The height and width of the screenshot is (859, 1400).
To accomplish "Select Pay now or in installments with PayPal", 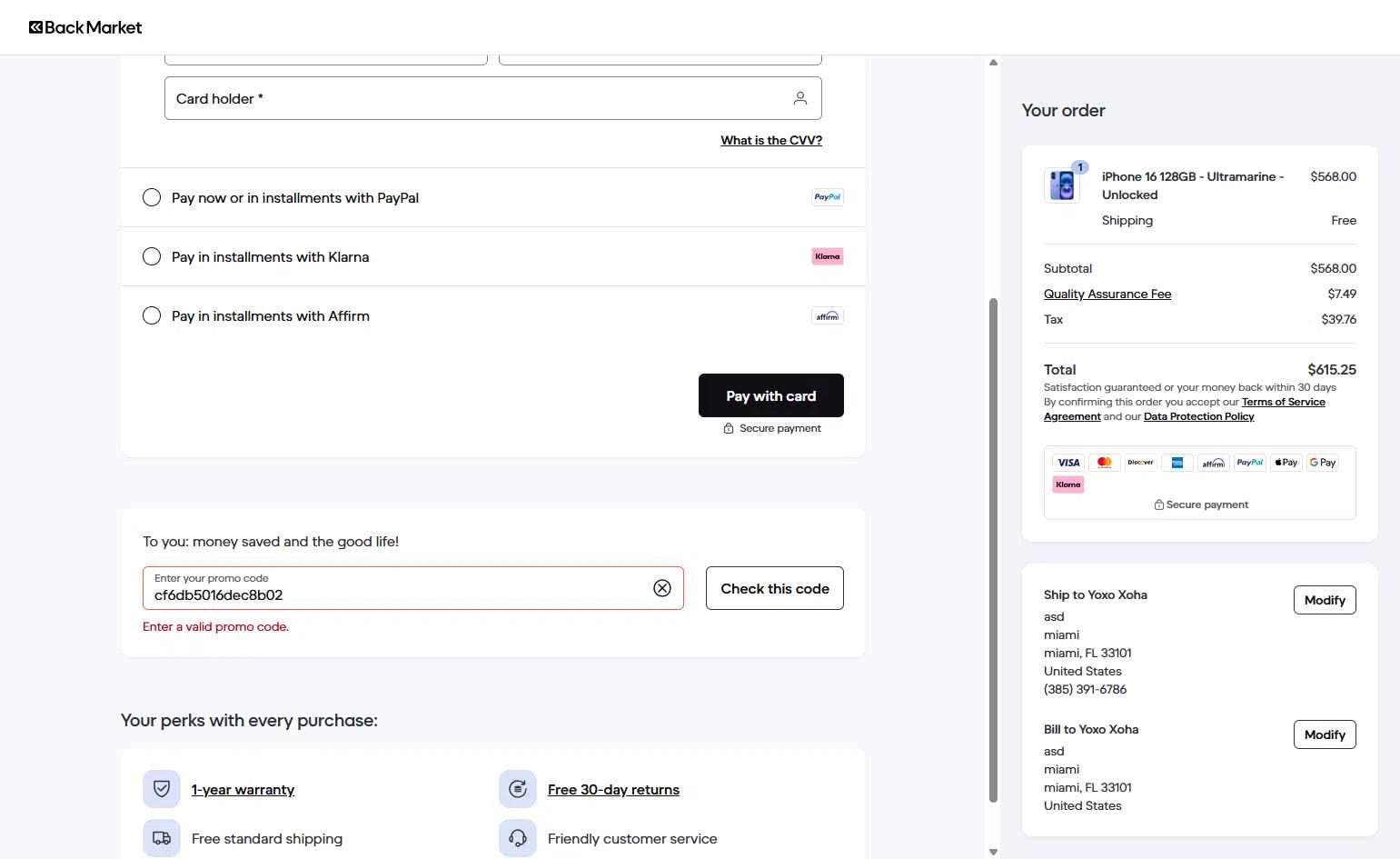I will coord(152,197).
